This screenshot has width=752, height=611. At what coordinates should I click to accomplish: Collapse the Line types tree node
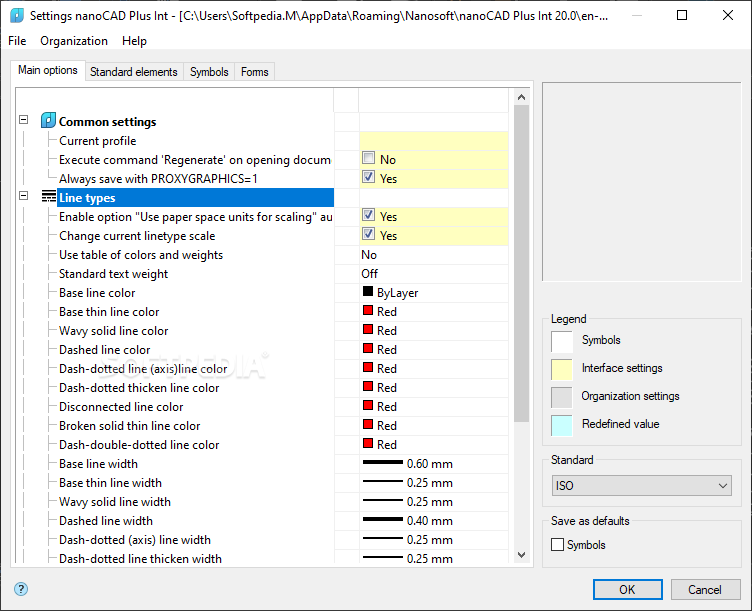tap(24, 196)
